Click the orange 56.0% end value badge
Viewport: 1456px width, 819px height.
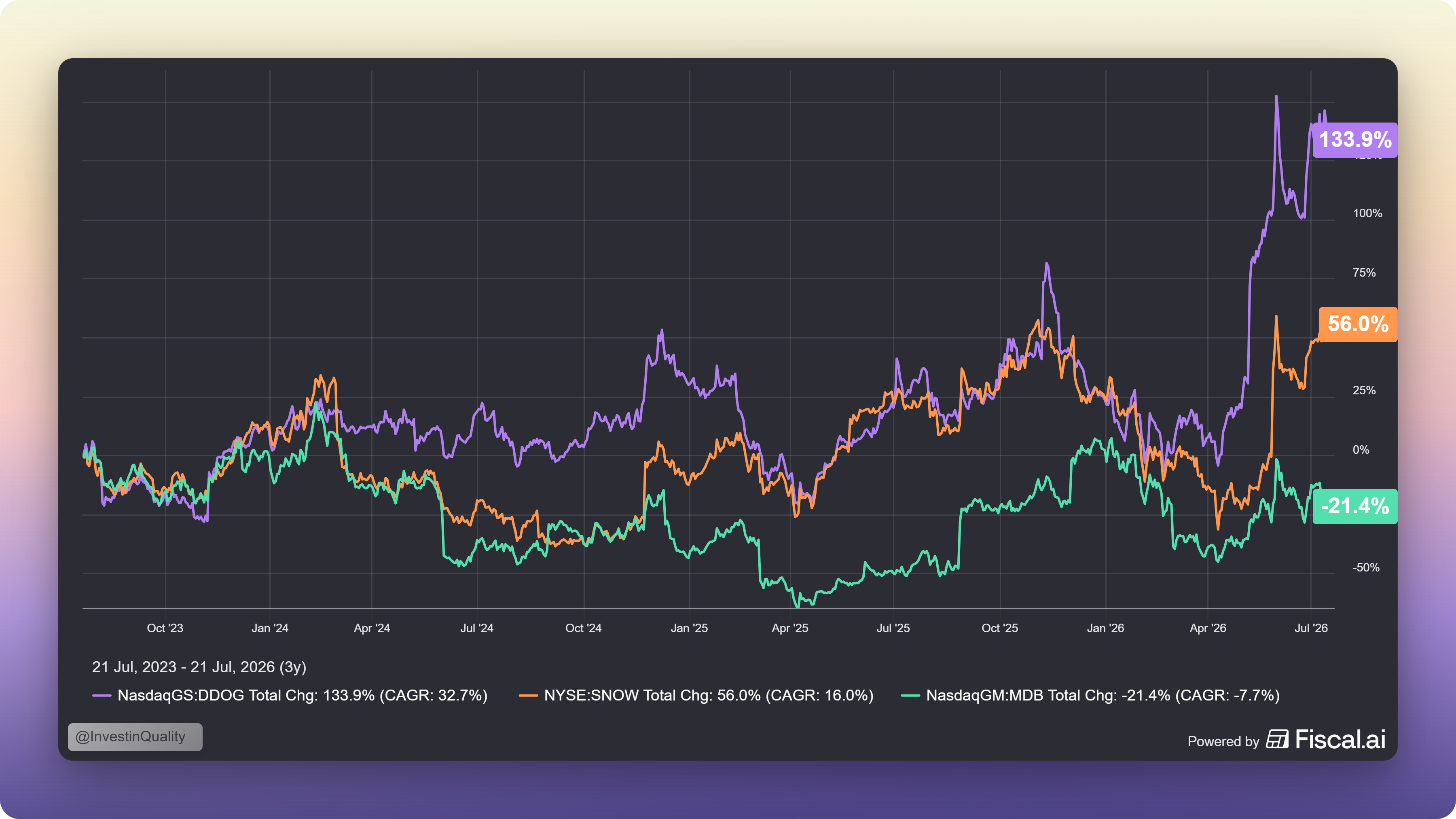click(1358, 324)
